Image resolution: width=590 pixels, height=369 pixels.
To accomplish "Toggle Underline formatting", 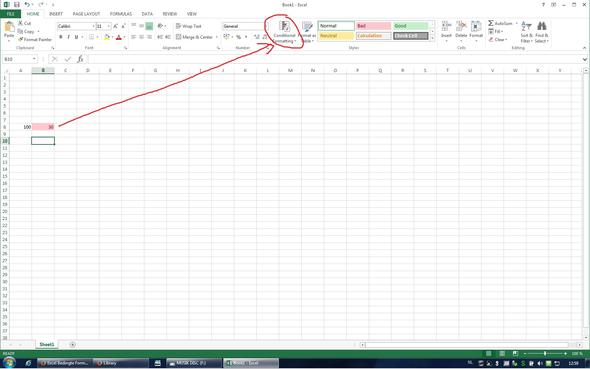I will tap(76, 37).
